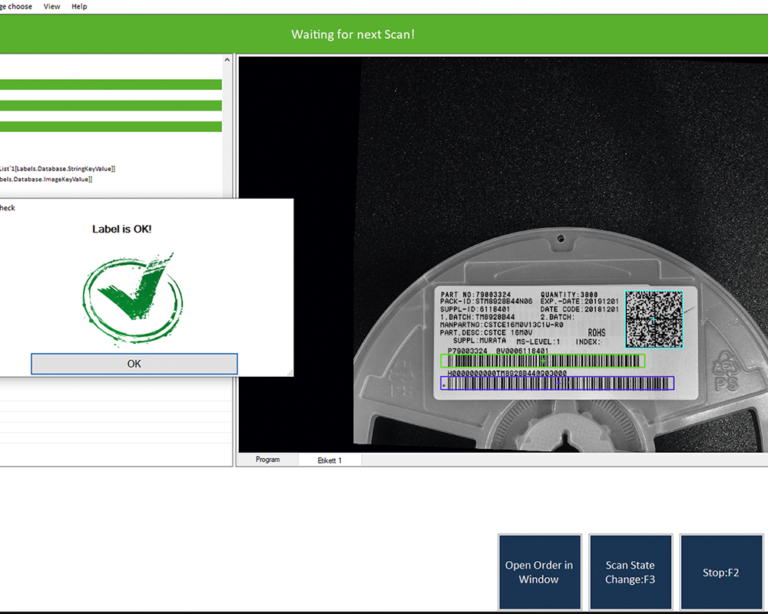Click the third green progress bar

pyautogui.click(x=110, y=127)
